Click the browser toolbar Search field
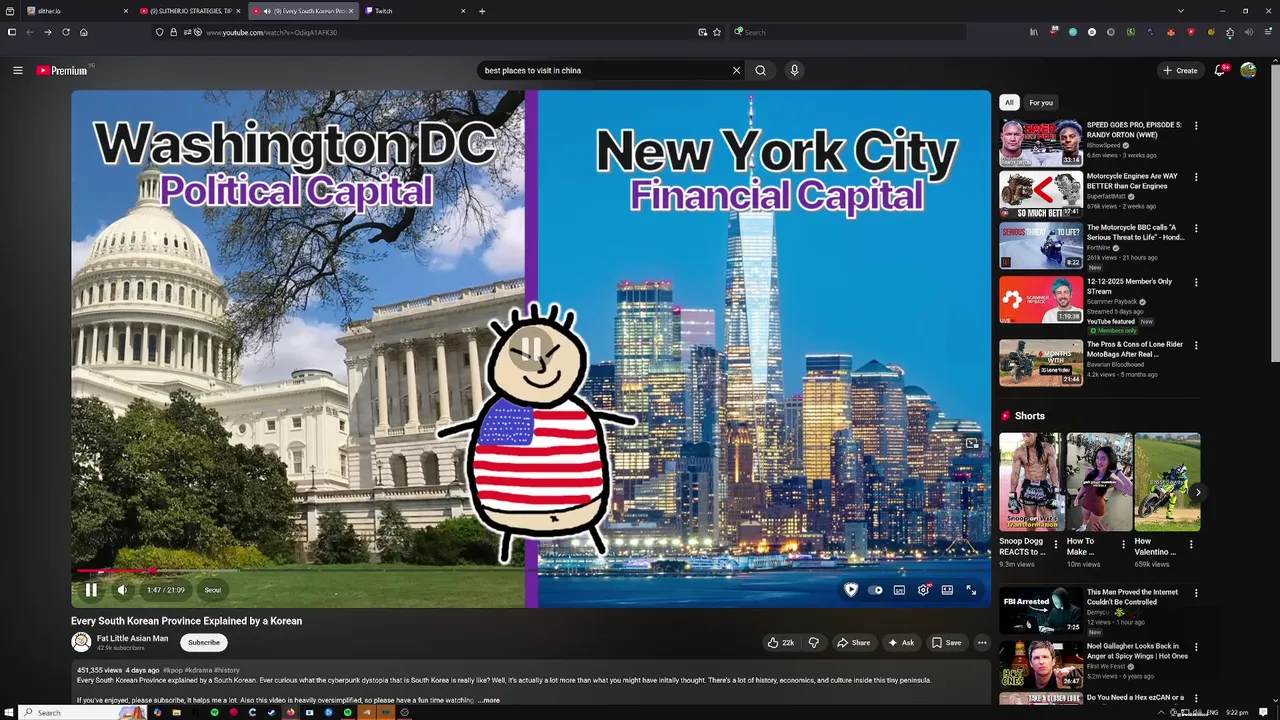This screenshot has width=1280, height=720. click(x=848, y=32)
